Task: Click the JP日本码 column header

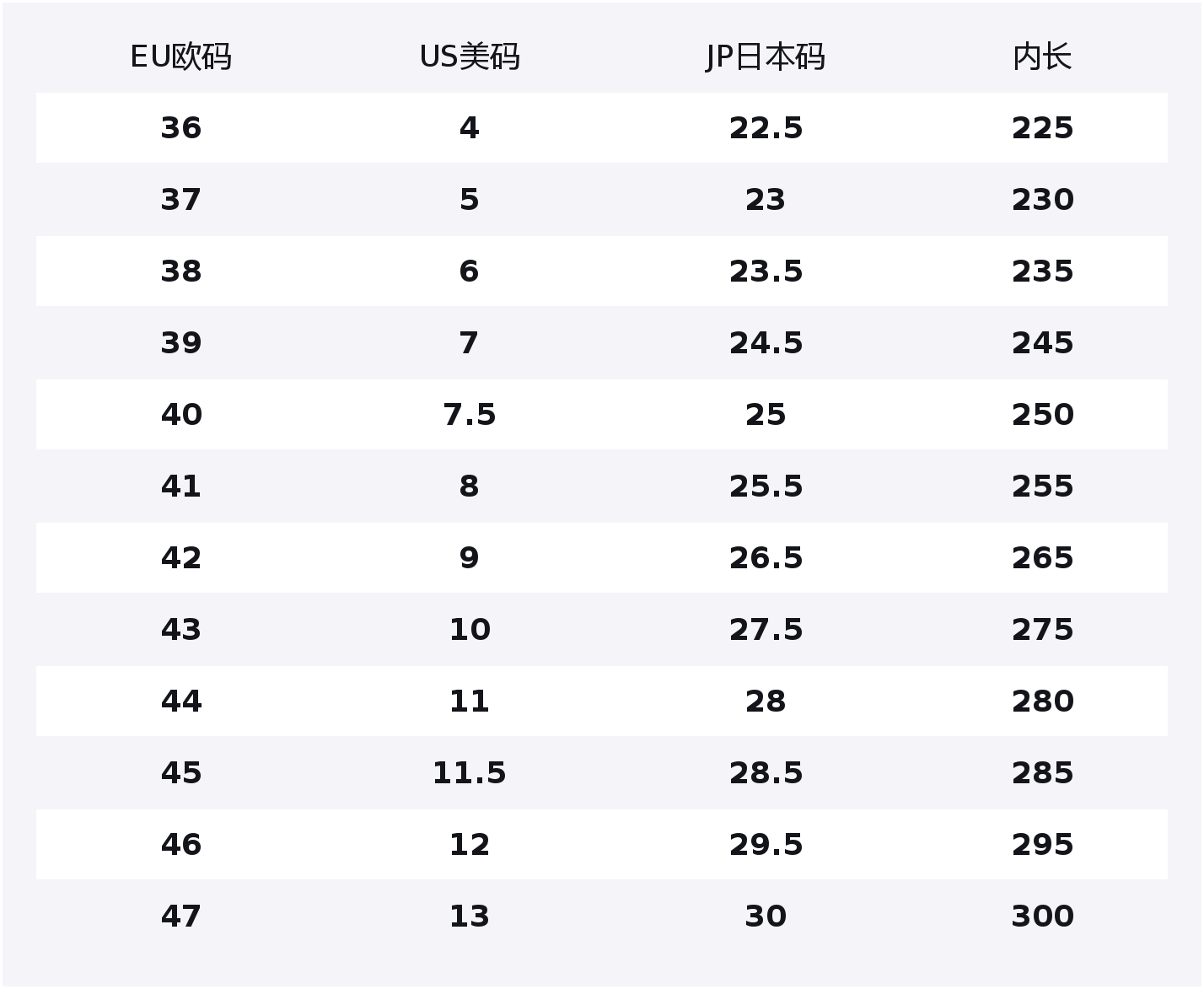Action: click(766, 57)
